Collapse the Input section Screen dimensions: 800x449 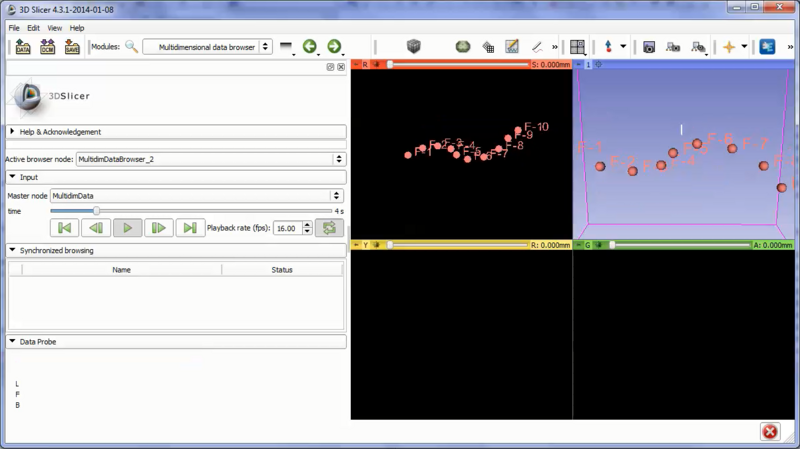click(x=176, y=177)
